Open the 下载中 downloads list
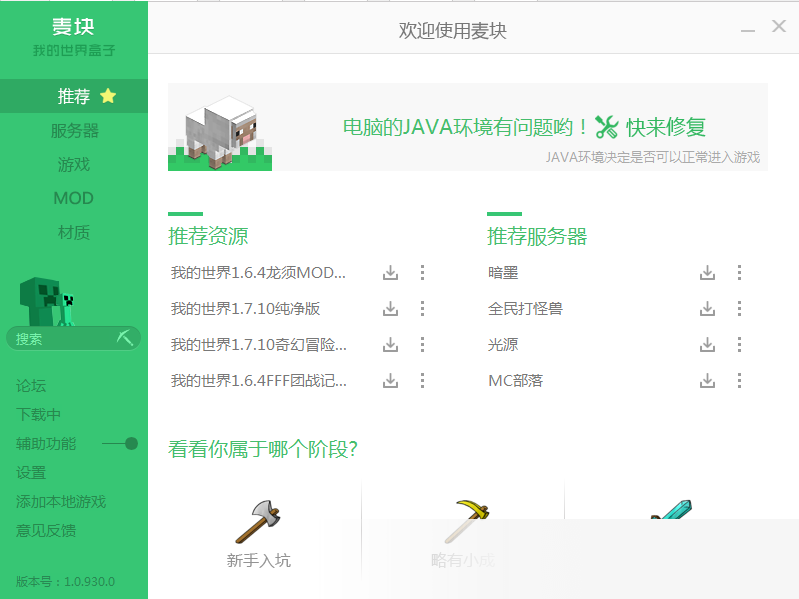 38,415
